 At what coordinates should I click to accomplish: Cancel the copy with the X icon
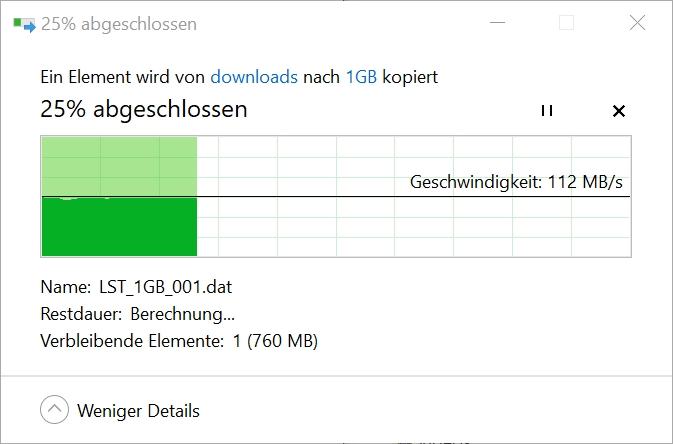[618, 110]
